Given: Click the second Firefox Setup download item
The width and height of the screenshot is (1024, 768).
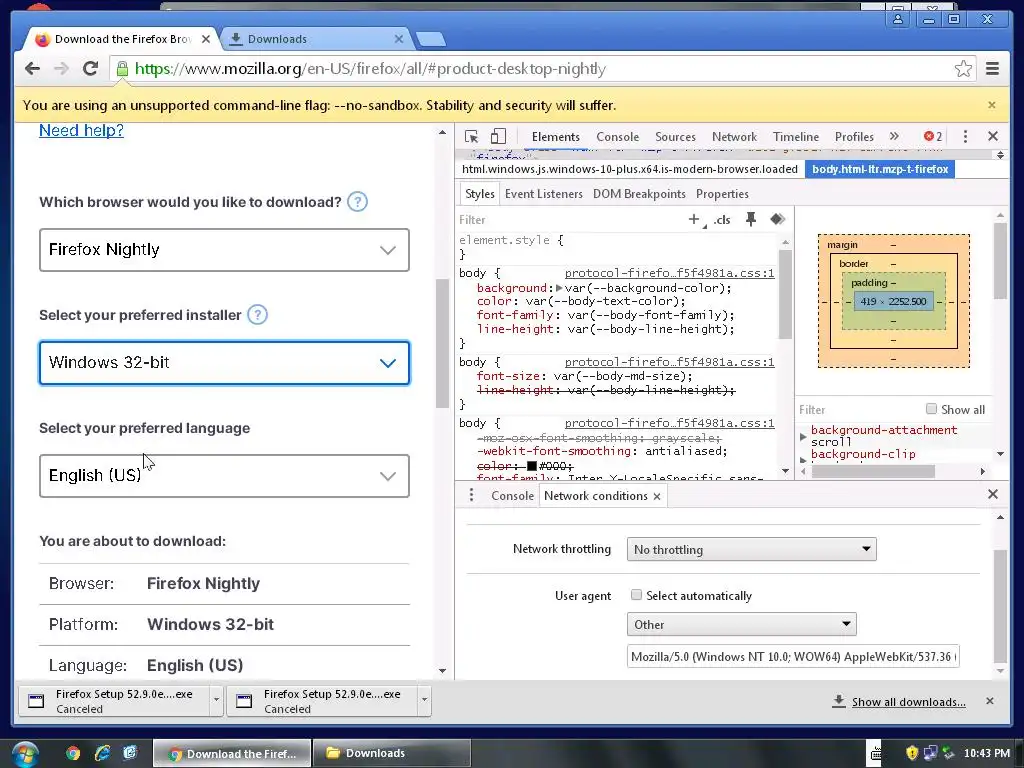Looking at the screenshot, I should click(322, 701).
